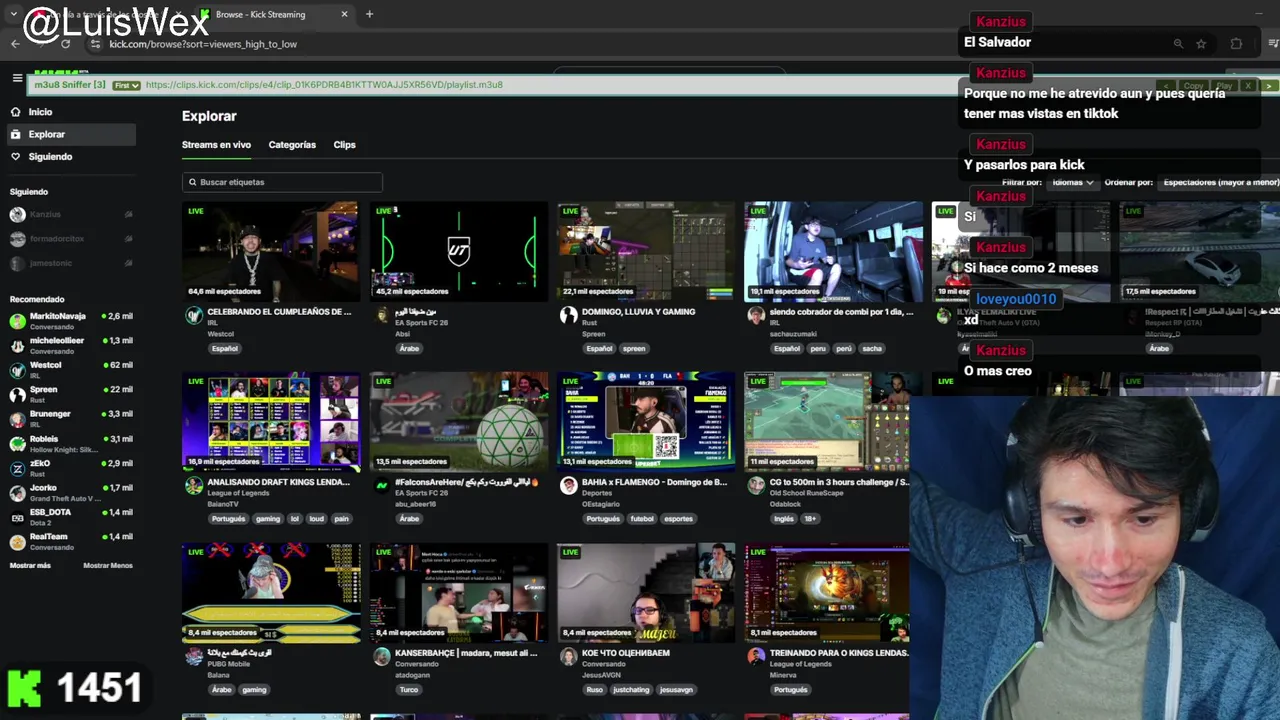Click the sacha tag under sachauzumaki stream
Viewport: 1280px width, 720px height.
(x=872, y=349)
